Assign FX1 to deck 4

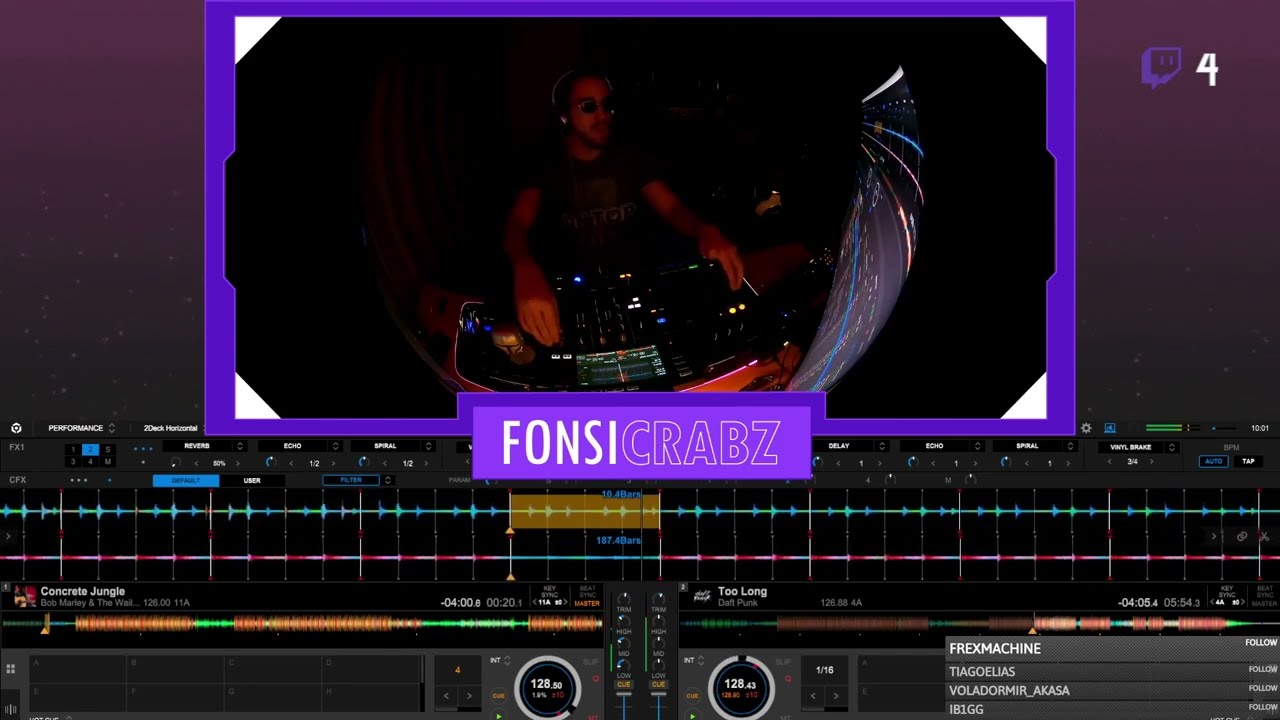90,462
